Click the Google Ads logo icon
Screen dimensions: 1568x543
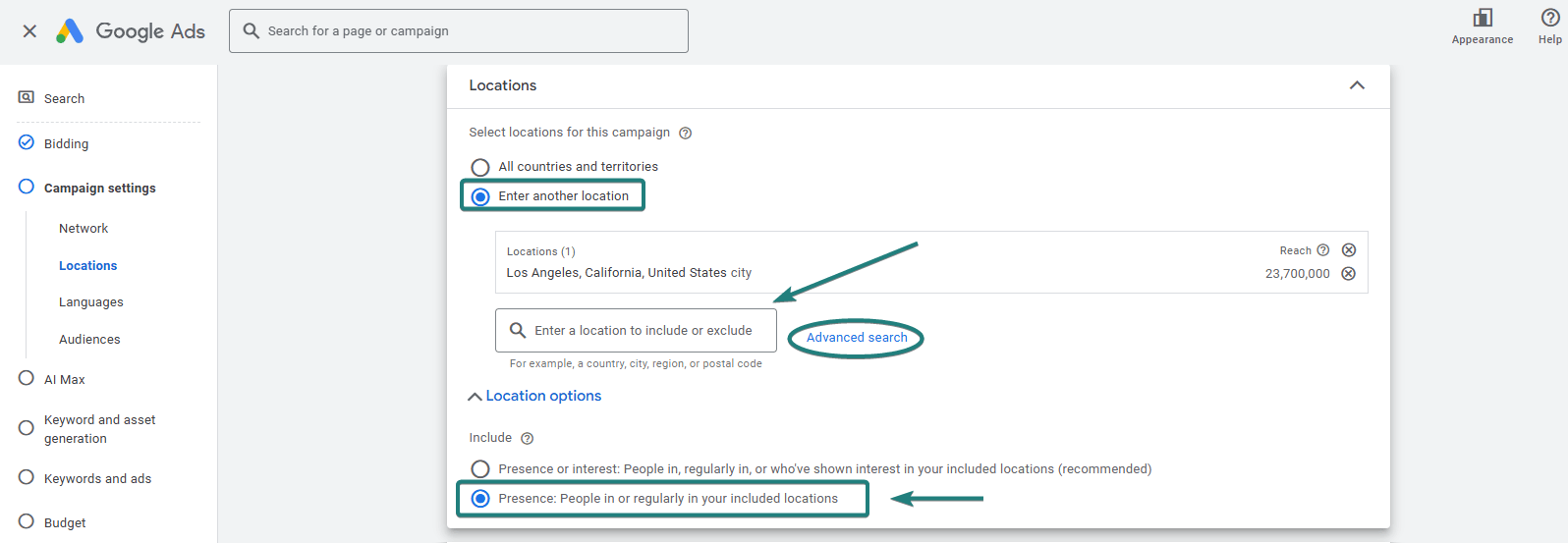[70, 31]
